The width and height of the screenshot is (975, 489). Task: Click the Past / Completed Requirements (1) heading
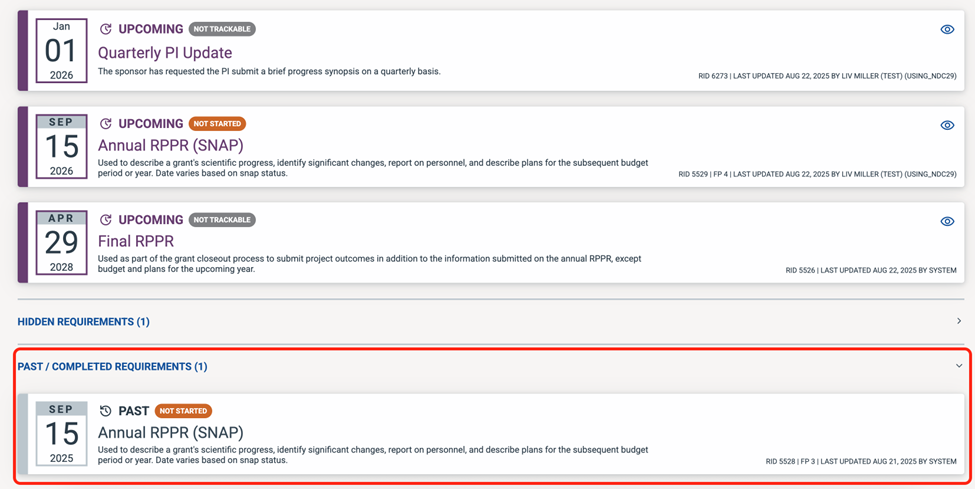point(112,367)
